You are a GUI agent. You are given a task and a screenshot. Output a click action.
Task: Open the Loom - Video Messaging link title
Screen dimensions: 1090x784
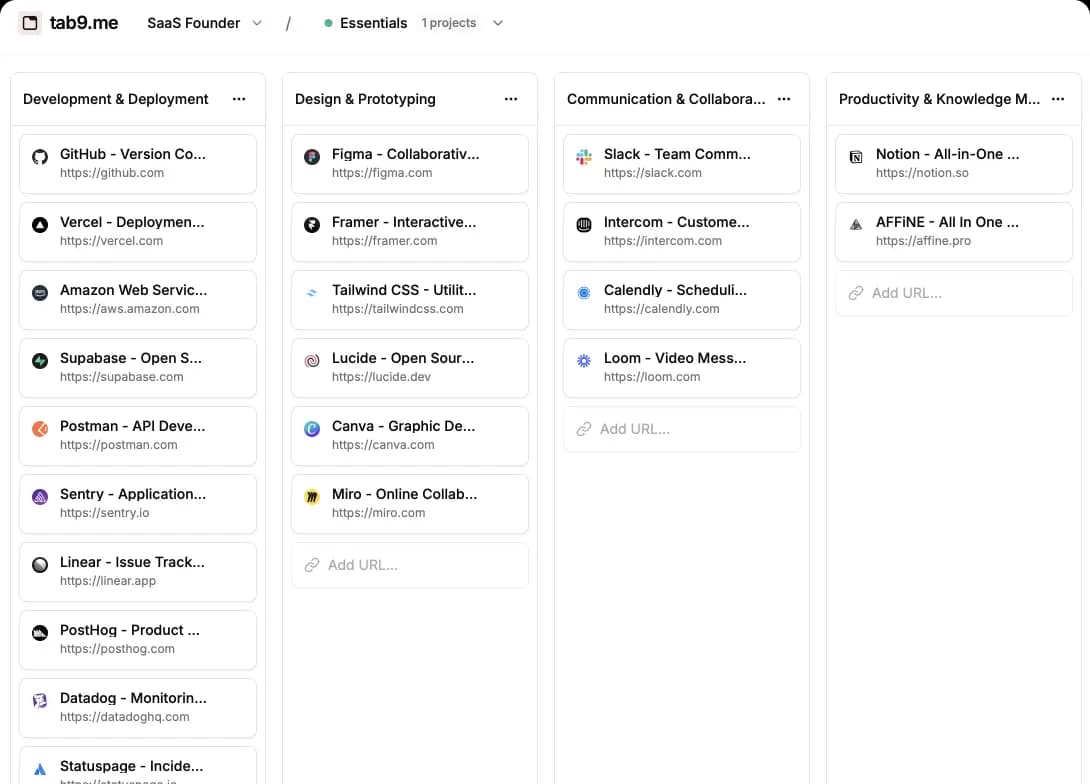(675, 358)
